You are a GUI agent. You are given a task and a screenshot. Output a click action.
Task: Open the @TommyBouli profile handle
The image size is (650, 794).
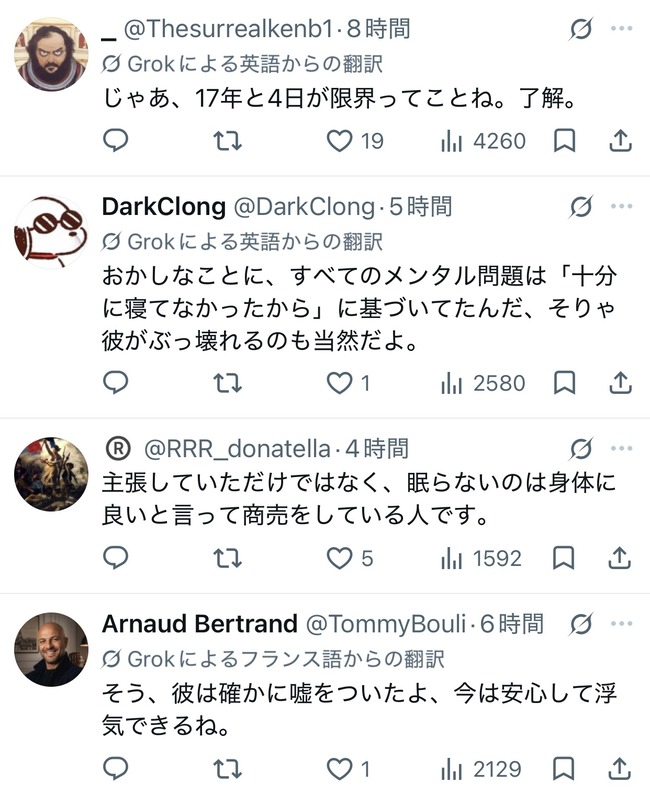(386, 624)
